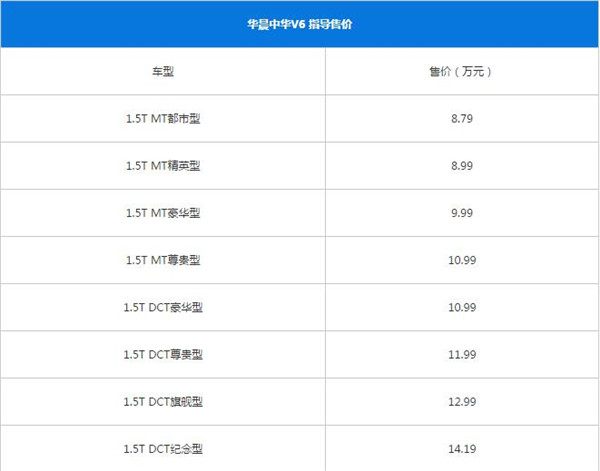Select the 车型 column header

163,72
